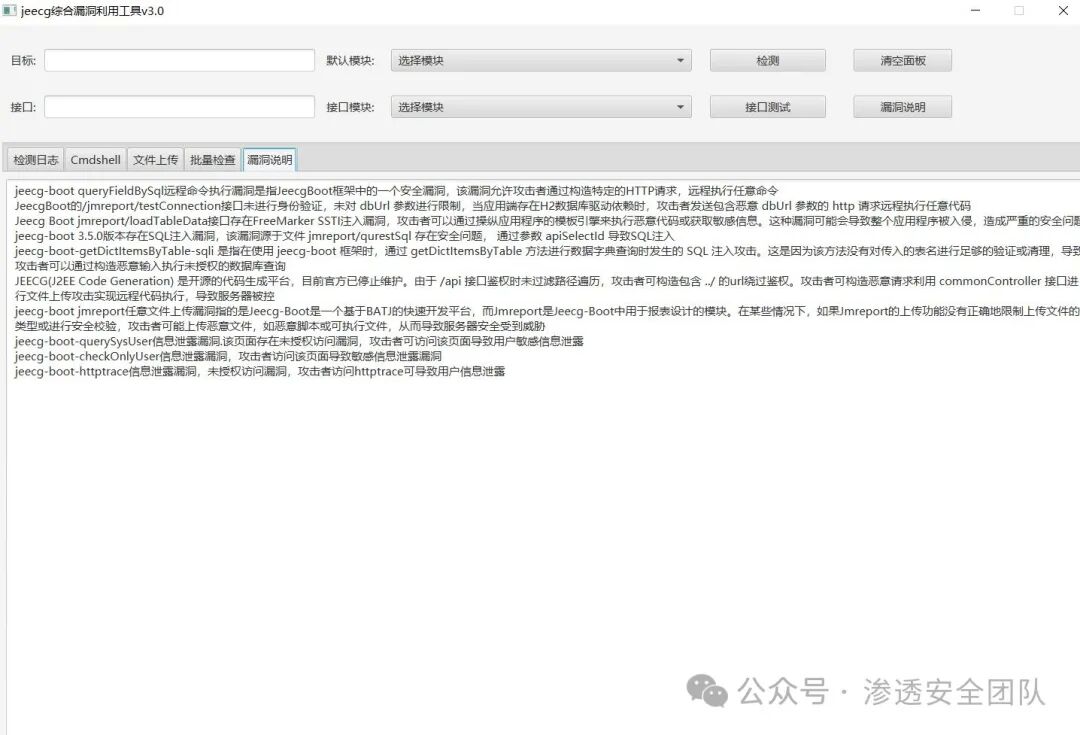Image resolution: width=1080 pixels, height=735 pixels.
Task: Click the app icon in title bar
Action: pos(9,10)
